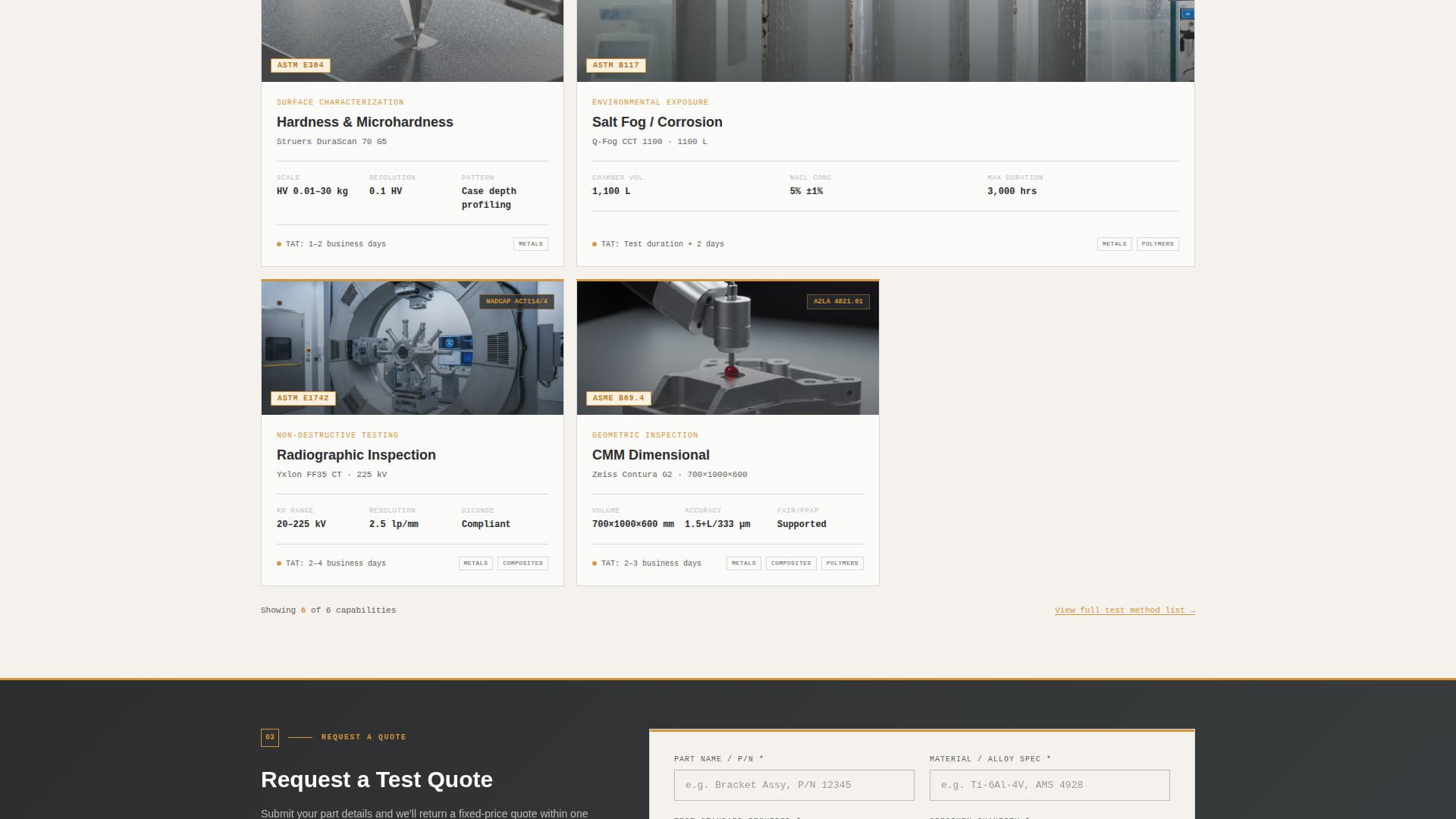Open the full test method list
This screenshot has width=1456, height=819.
(x=1124, y=610)
